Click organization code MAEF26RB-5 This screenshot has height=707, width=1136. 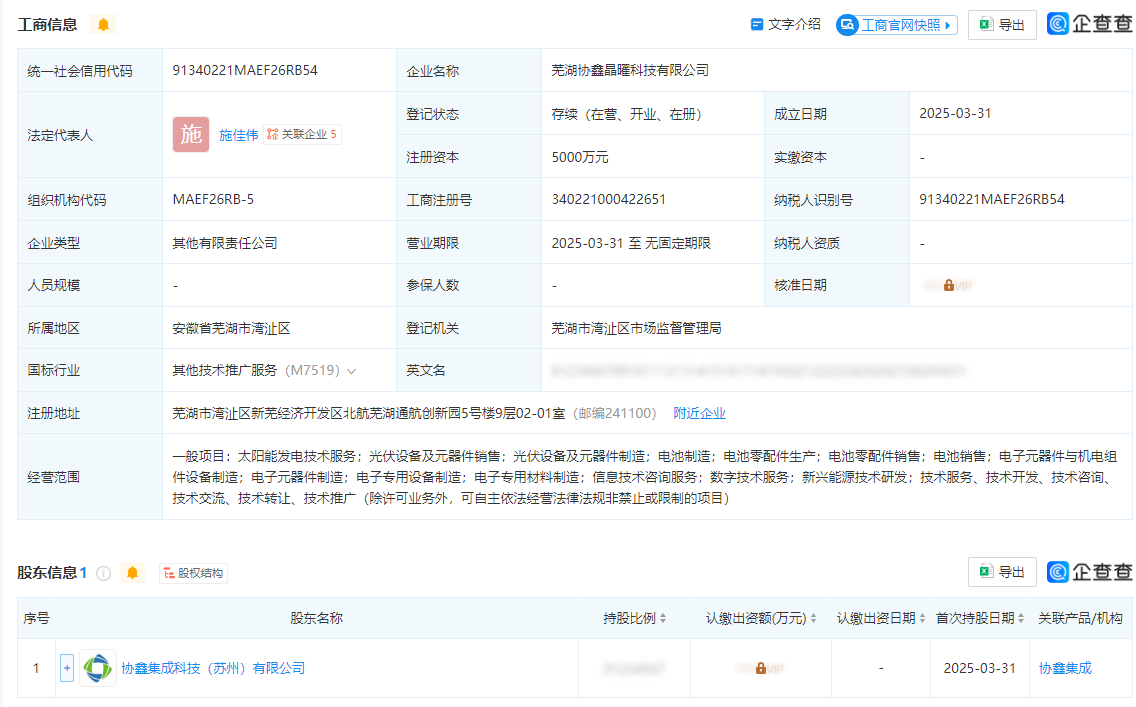pos(213,200)
